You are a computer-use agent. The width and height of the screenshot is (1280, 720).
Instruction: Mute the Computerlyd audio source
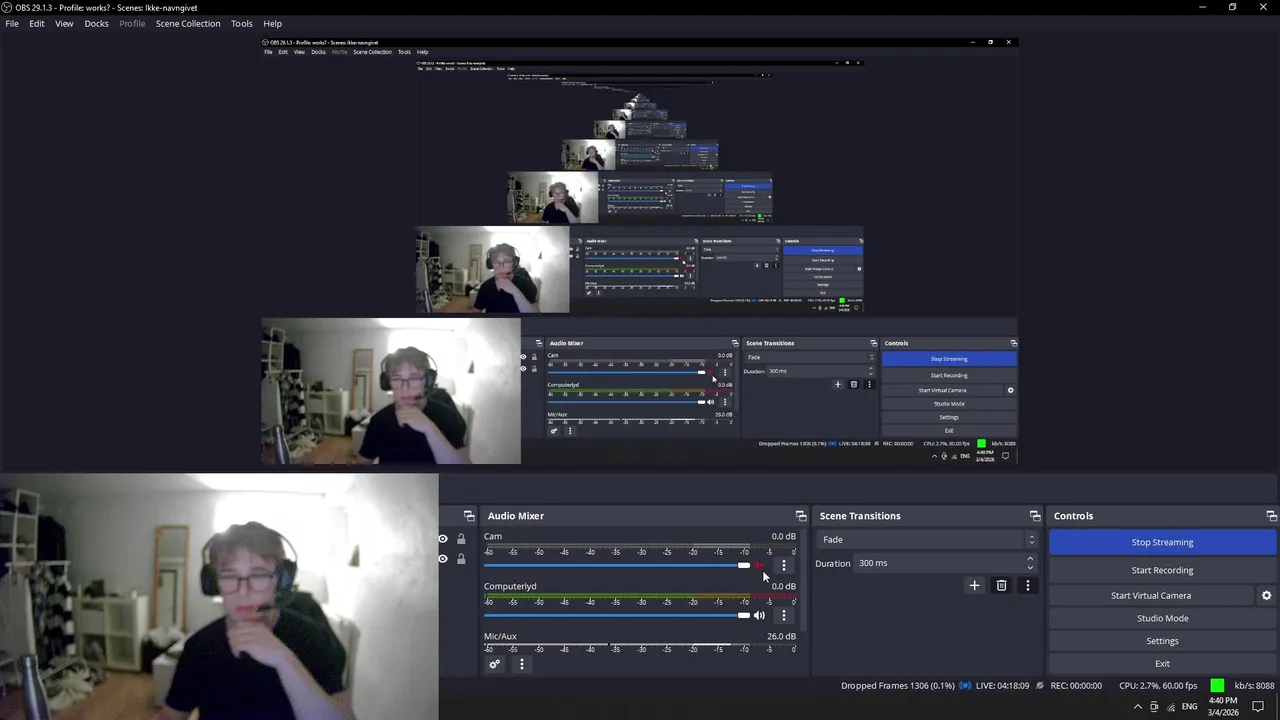pyautogui.click(x=759, y=616)
